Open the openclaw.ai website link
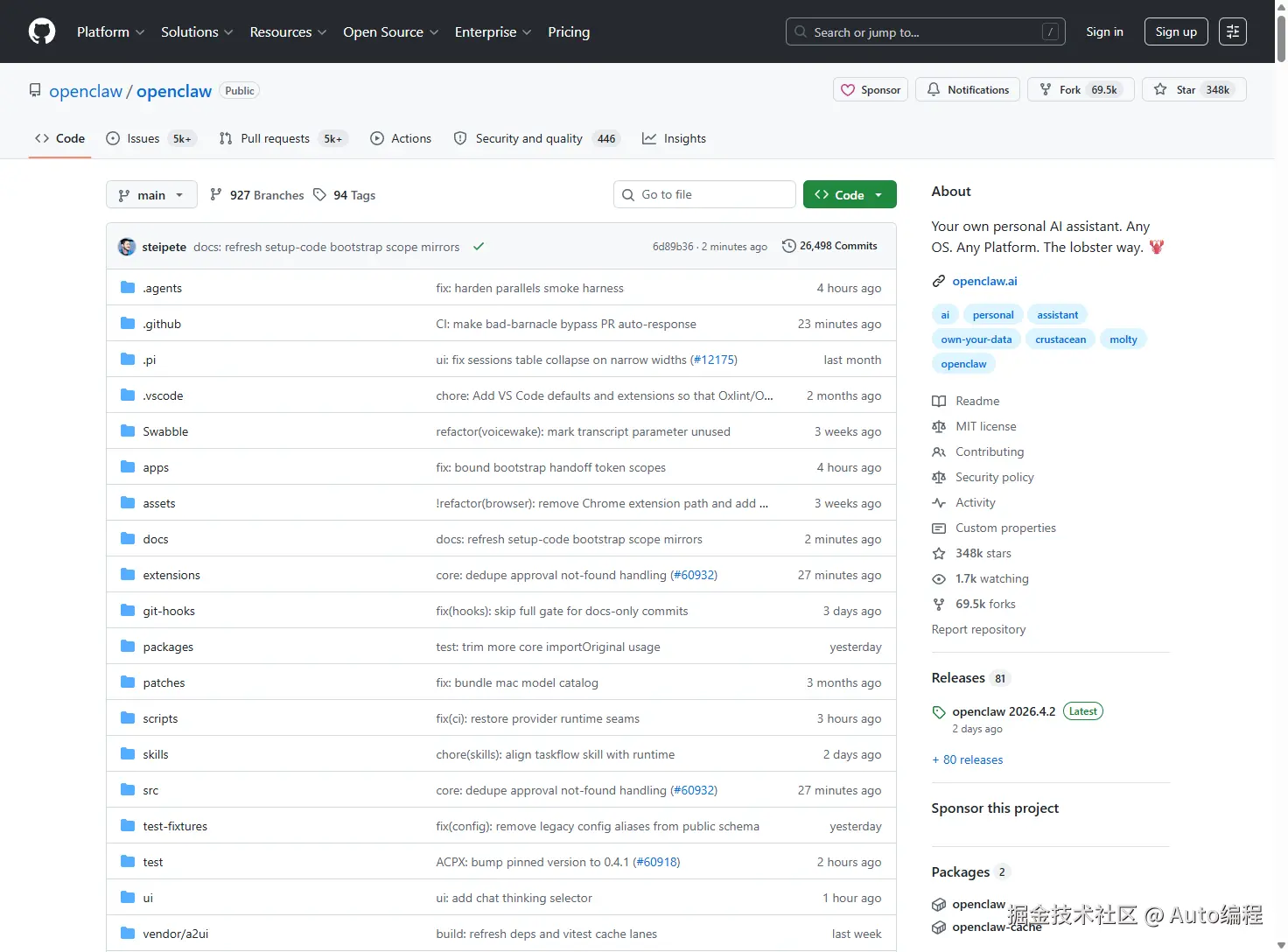The width and height of the screenshot is (1288, 952). click(984, 281)
